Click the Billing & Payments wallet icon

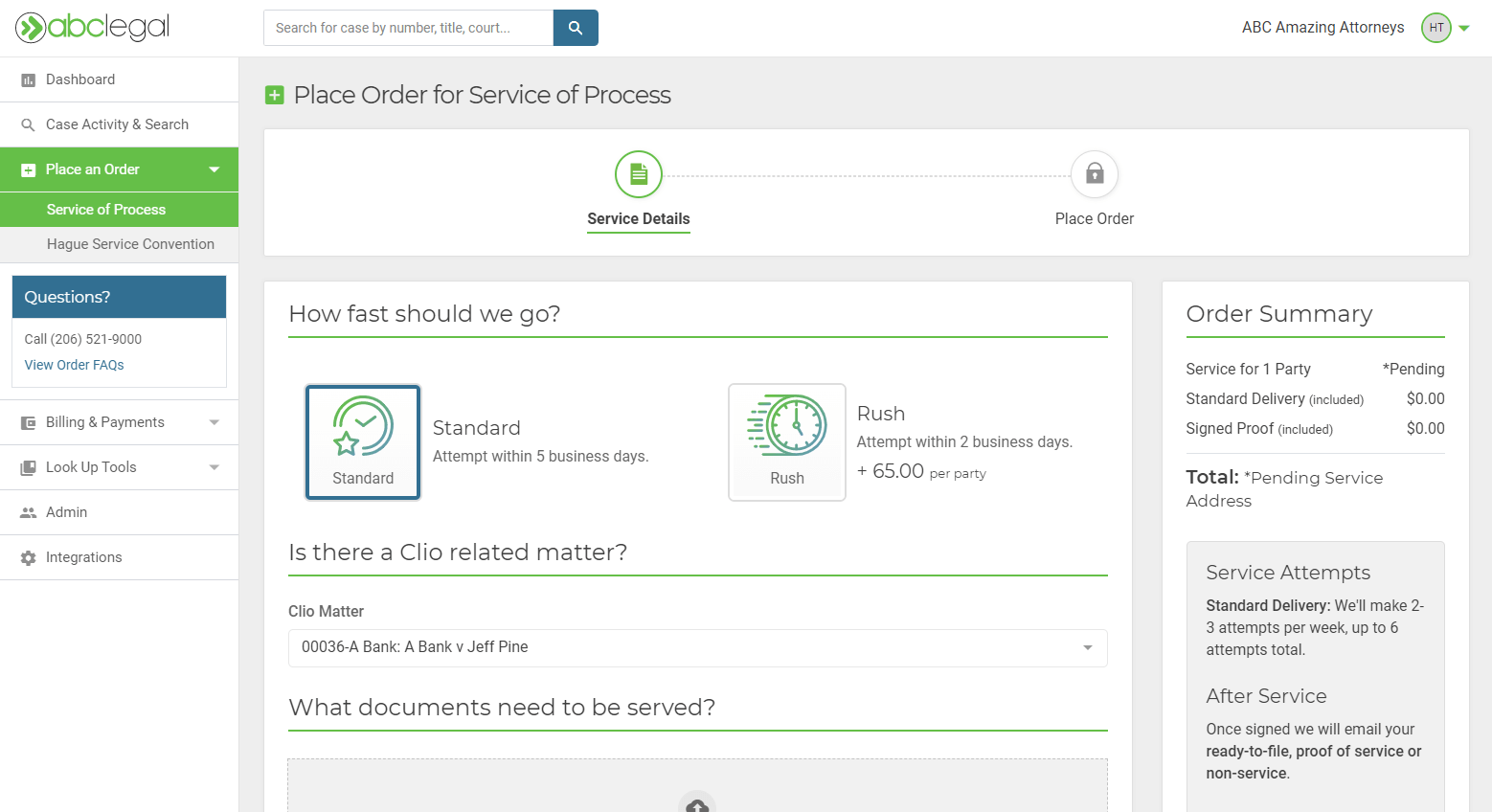click(x=29, y=422)
